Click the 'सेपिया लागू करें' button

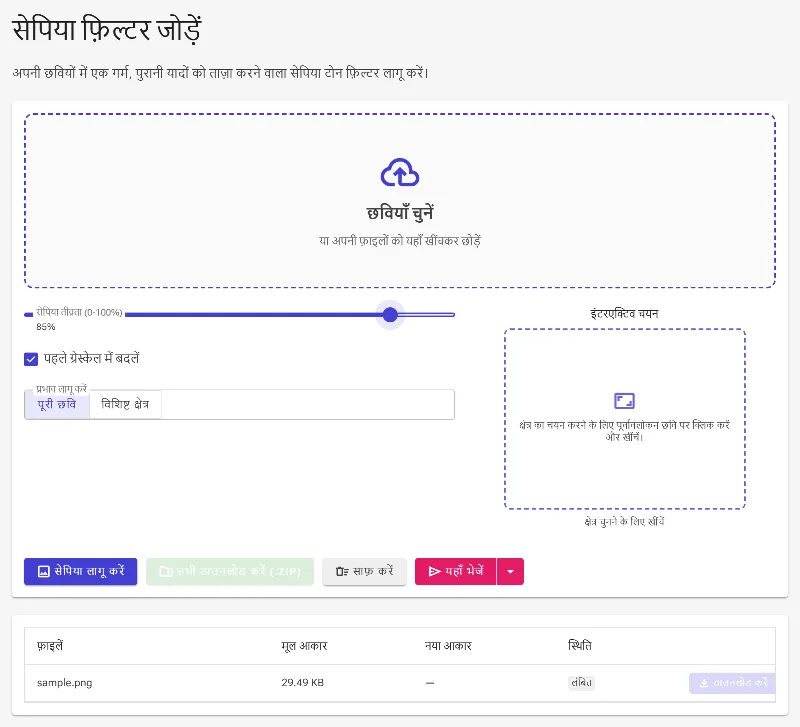(81, 571)
